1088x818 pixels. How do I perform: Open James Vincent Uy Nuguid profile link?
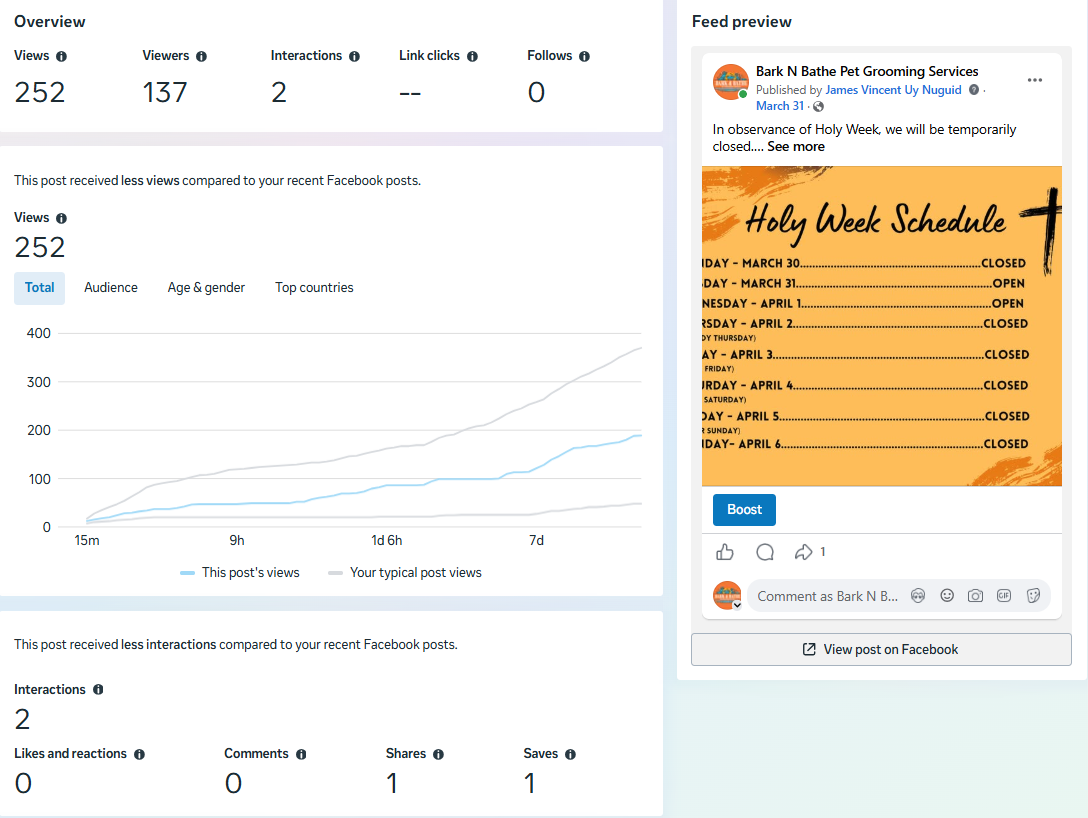click(x=893, y=90)
